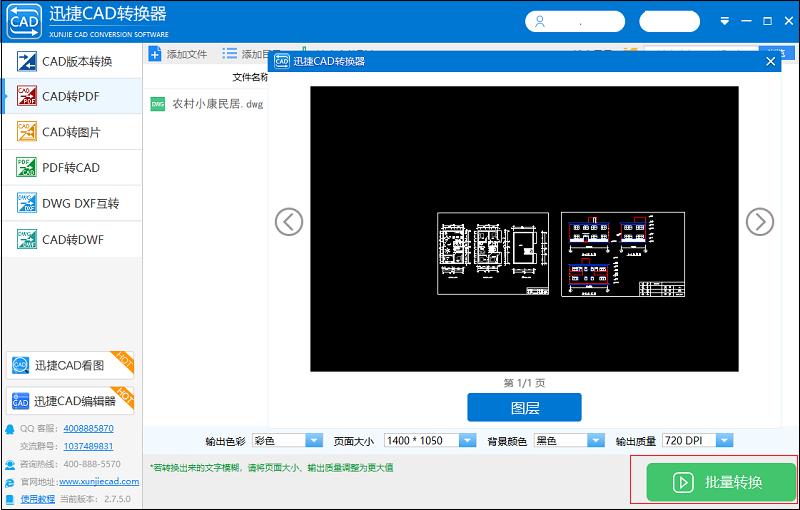Choose CAD转DWF conversion mode
The height and width of the screenshot is (510, 800).
(x=72, y=239)
